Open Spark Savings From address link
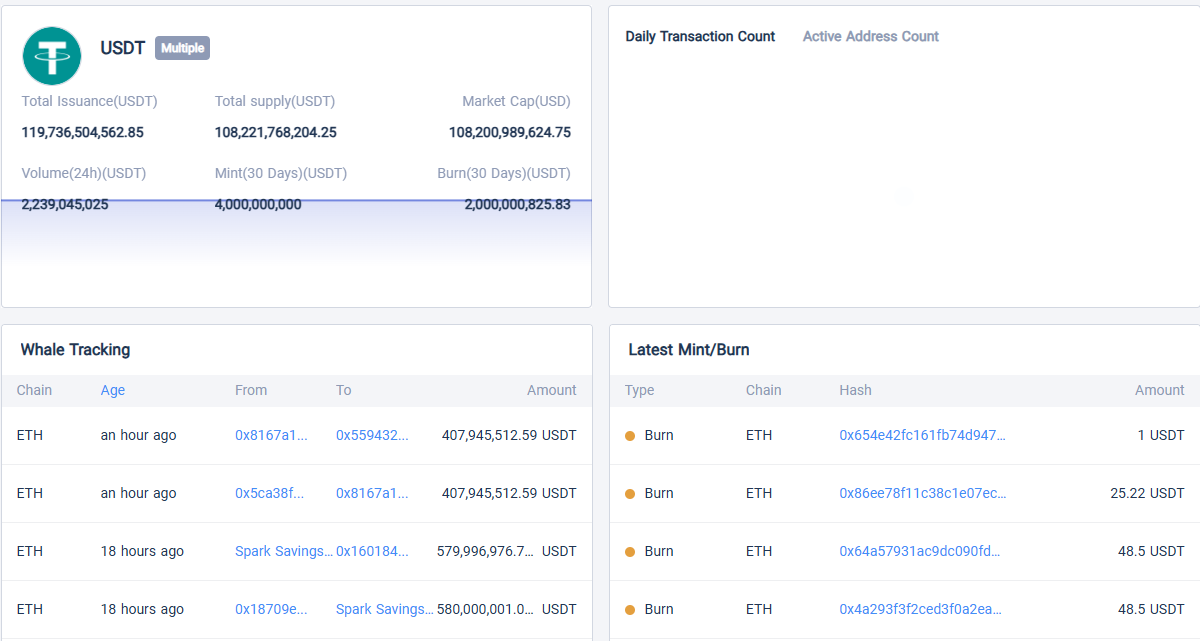1200x641 pixels. (x=284, y=551)
